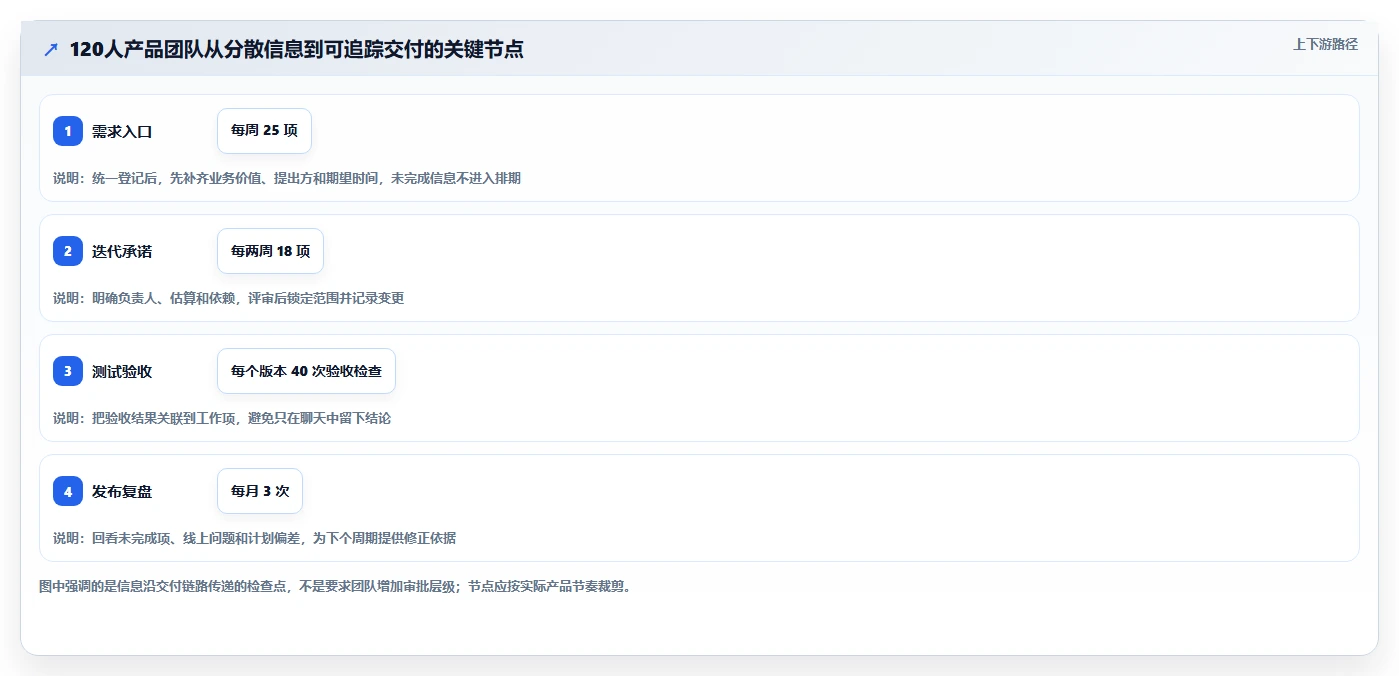Click the 每月 3 次 pill
Screen dimensions: 1399x676
point(260,491)
